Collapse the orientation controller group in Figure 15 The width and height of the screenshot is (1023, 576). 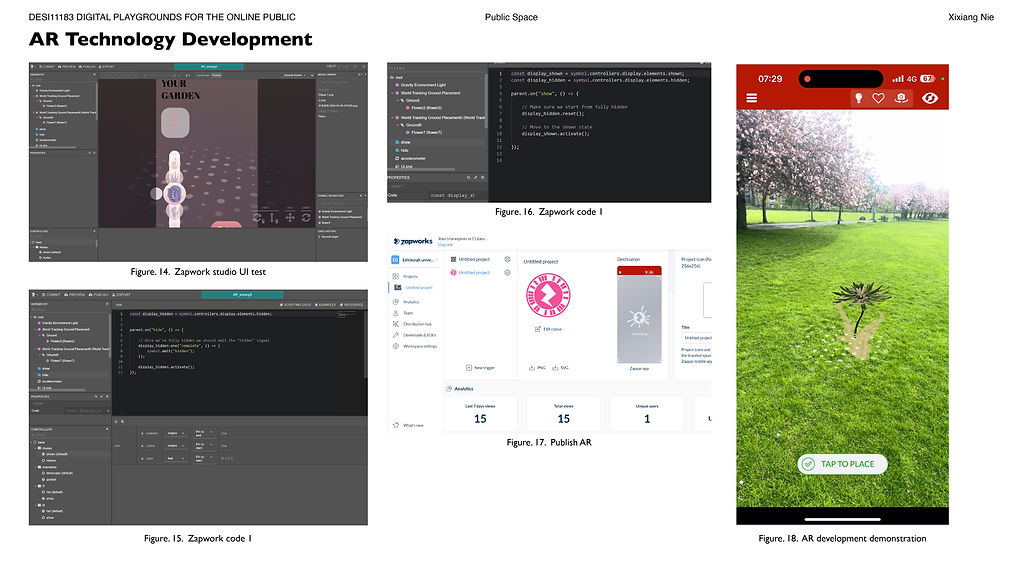[37, 467]
